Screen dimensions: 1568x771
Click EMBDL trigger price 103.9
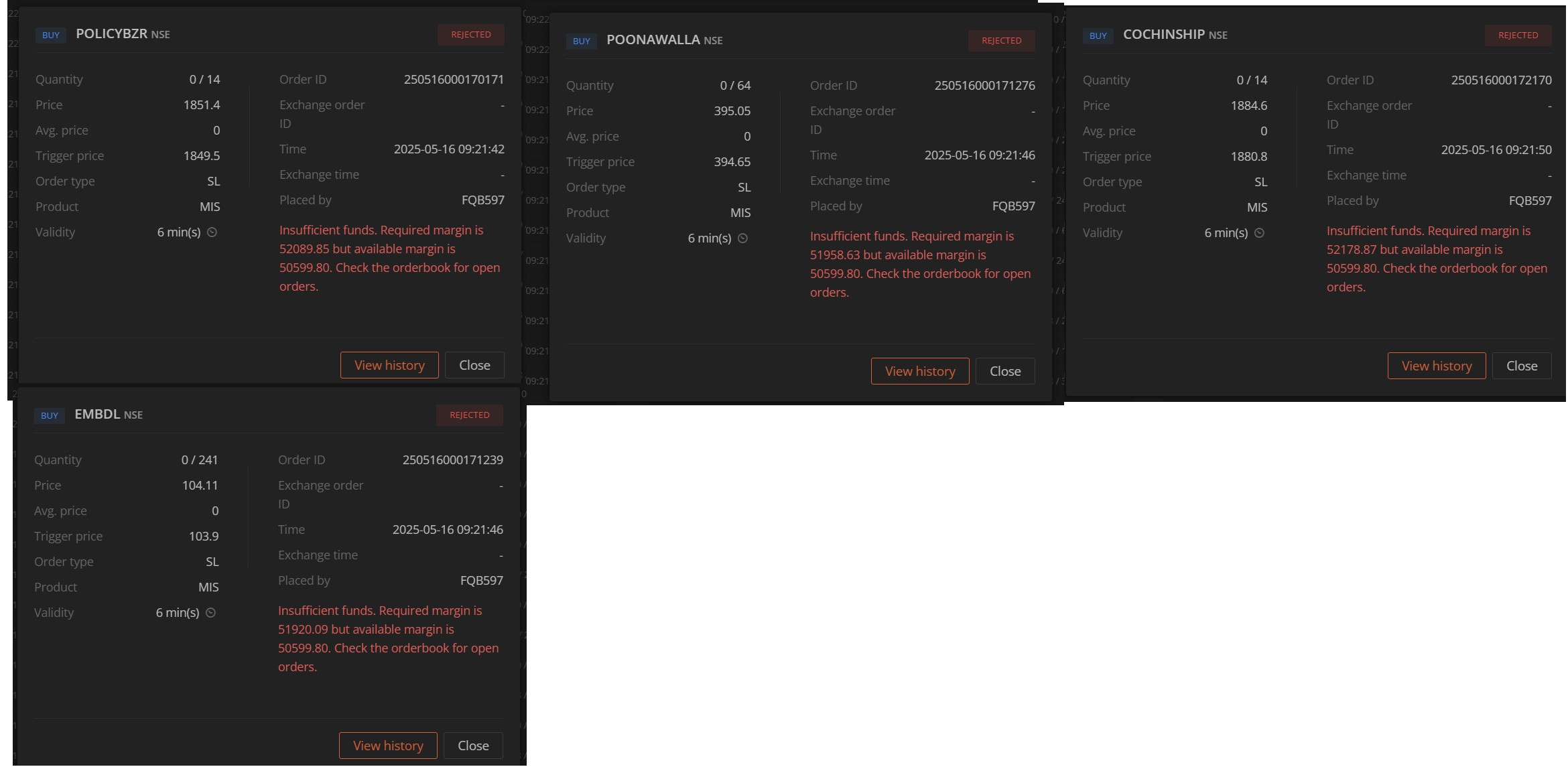pyautogui.click(x=204, y=537)
